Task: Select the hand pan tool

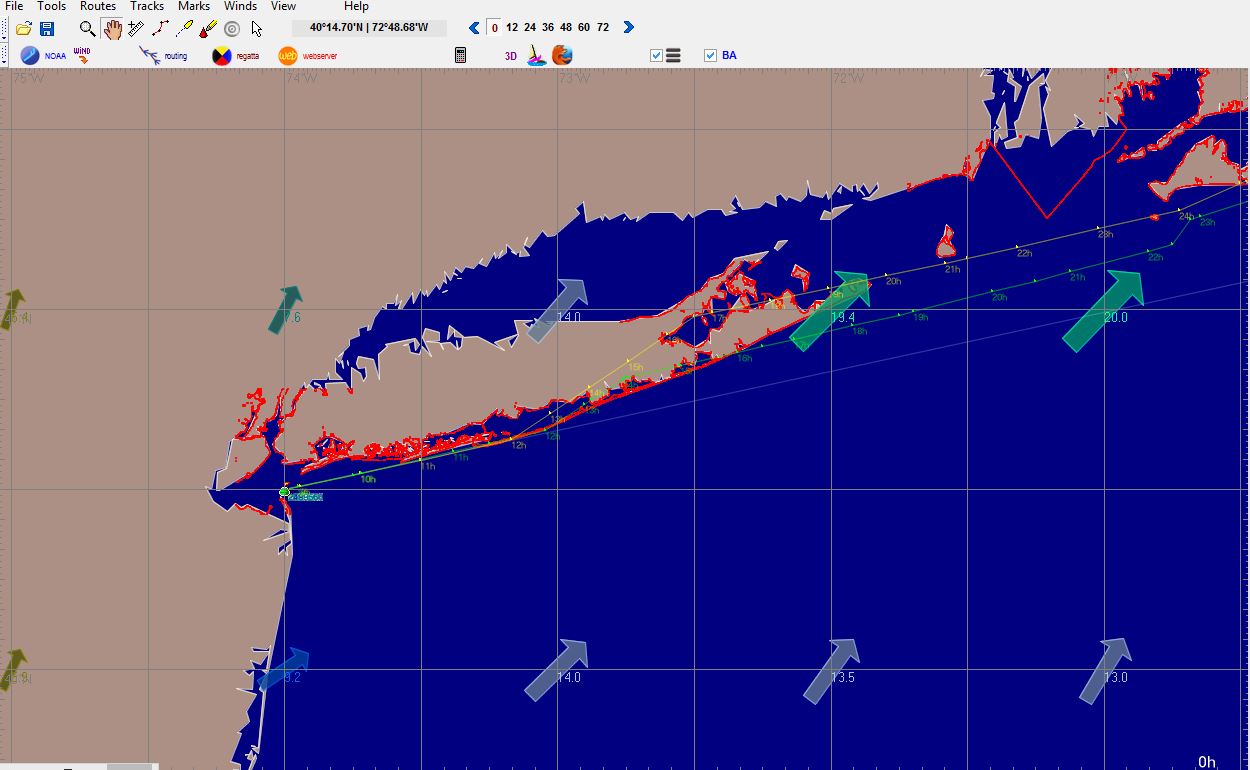Action: click(112, 29)
